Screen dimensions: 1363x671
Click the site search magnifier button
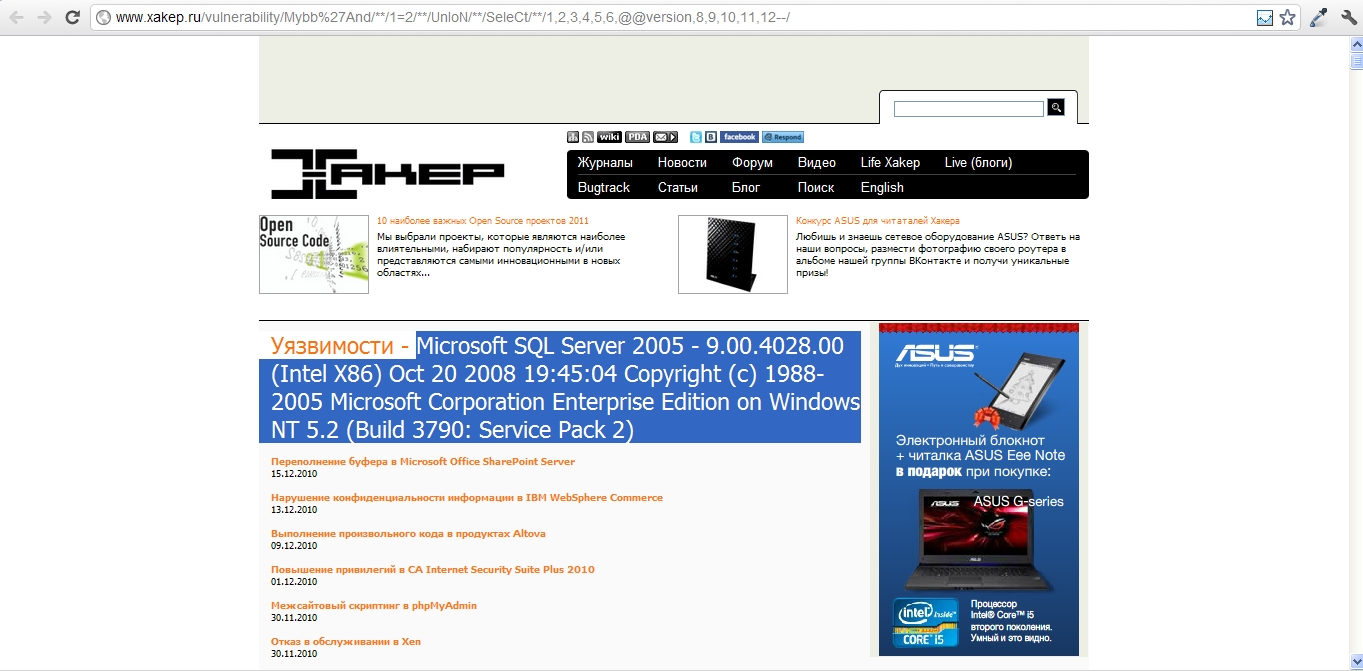[x=1055, y=107]
